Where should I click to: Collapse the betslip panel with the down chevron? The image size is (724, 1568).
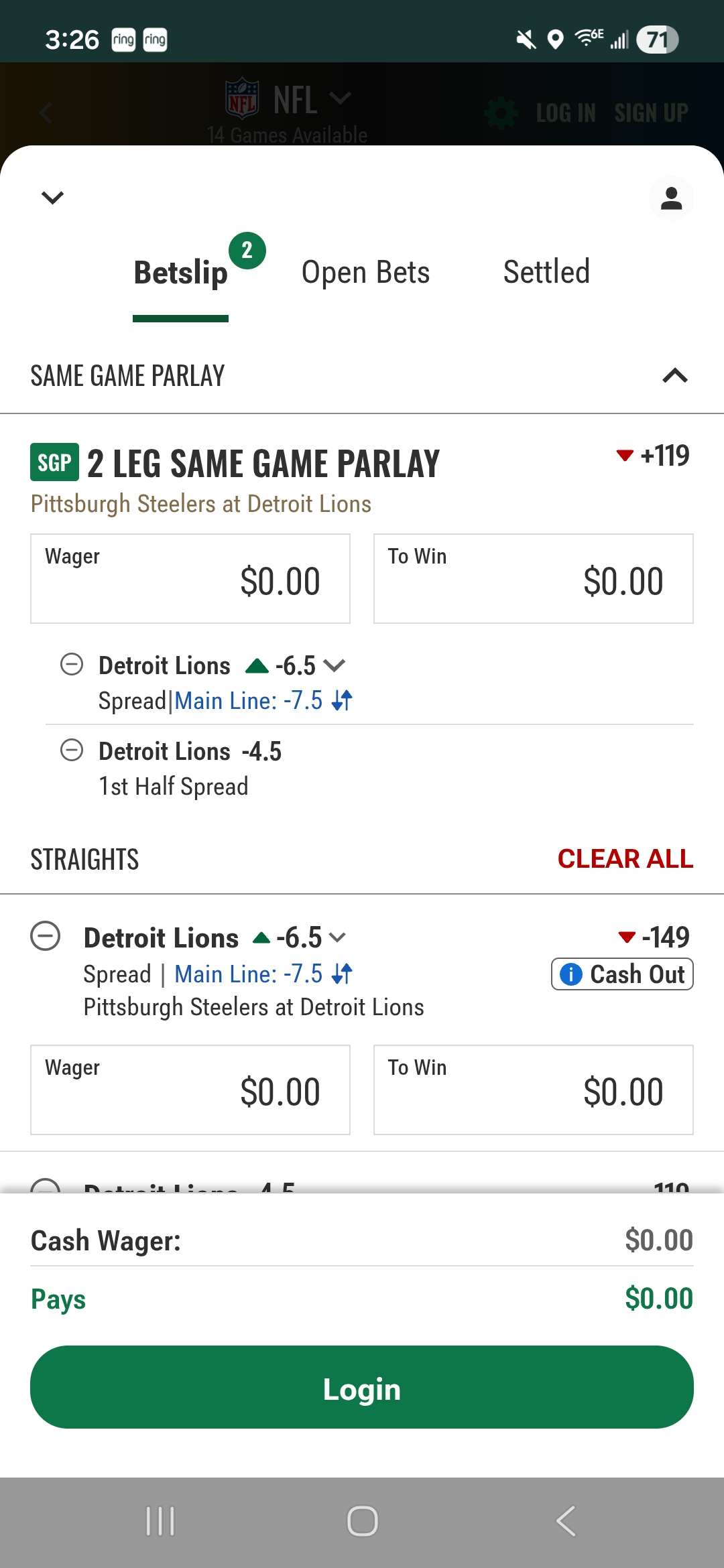click(x=52, y=198)
